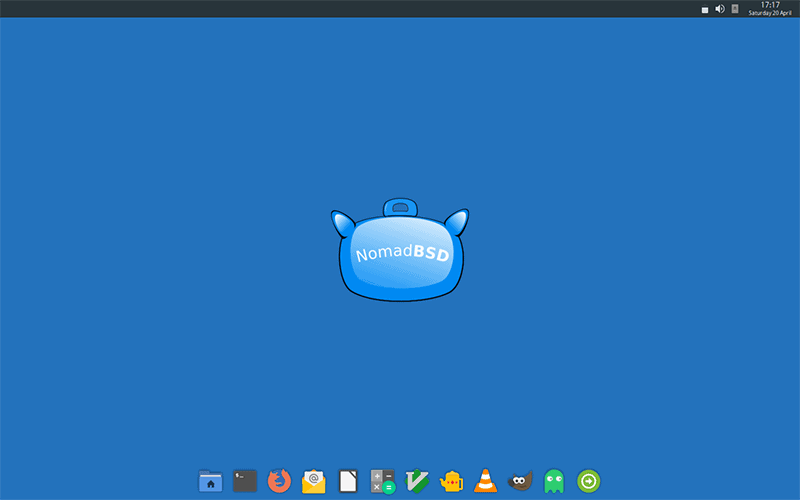Open the email client envelope icon
The image size is (800, 500).
(x=314, y=481)
